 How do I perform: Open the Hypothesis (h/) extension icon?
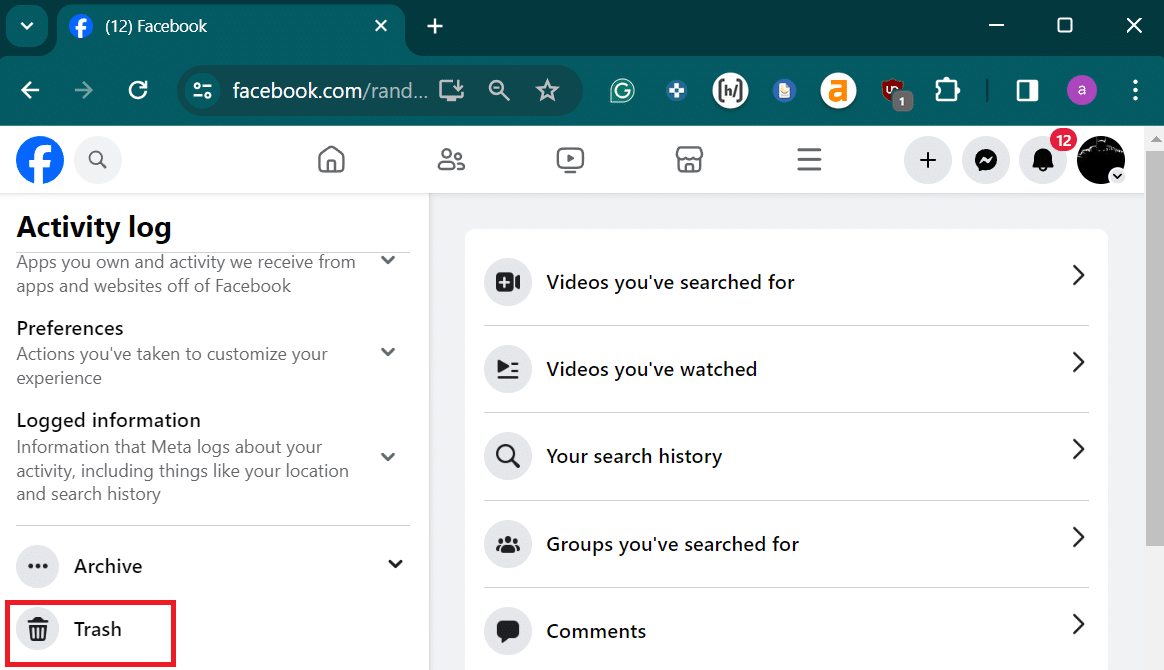pyautogui.click(x=730, y=91)
